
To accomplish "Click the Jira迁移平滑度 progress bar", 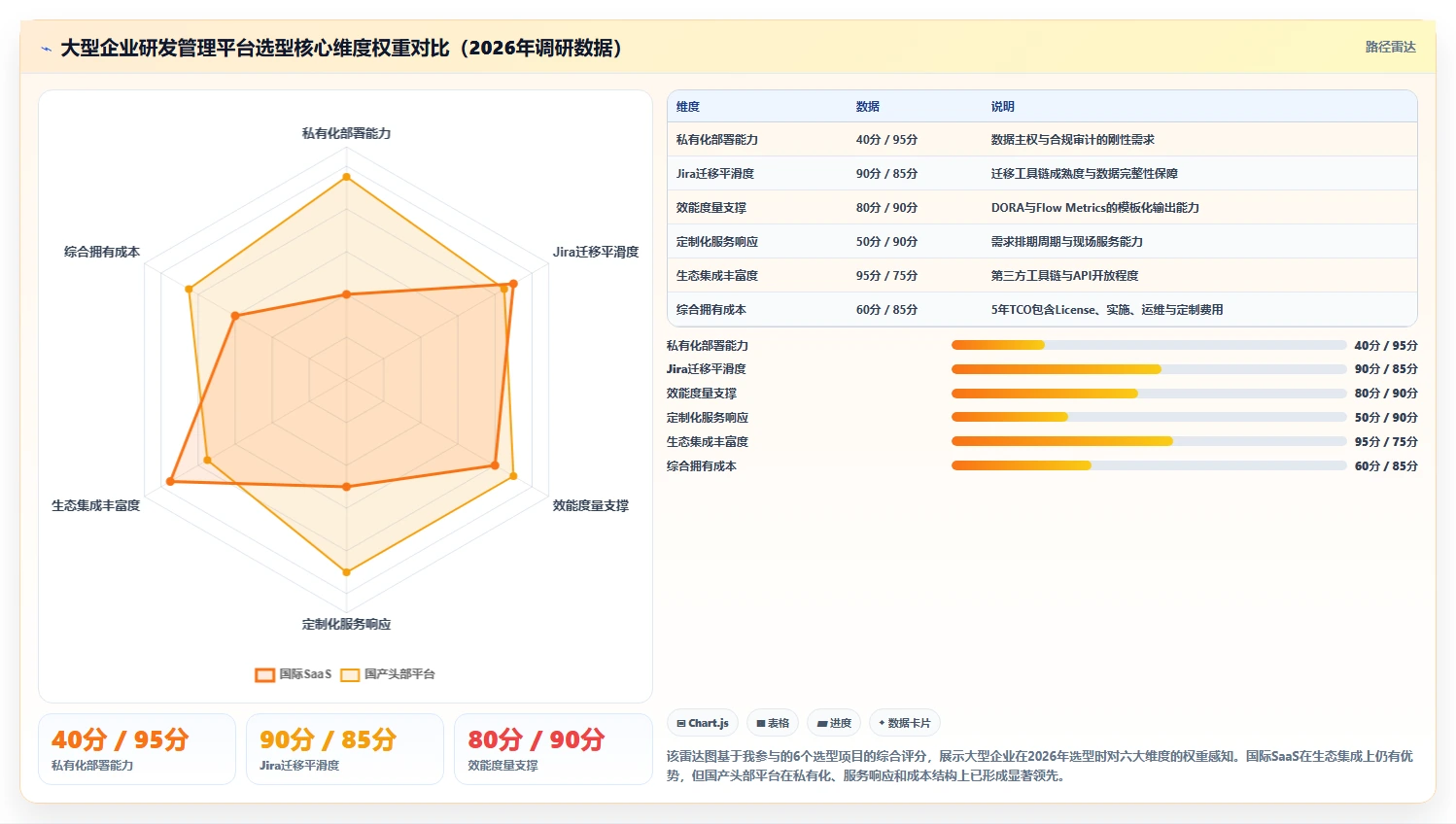I will [x=1149, y=369].
